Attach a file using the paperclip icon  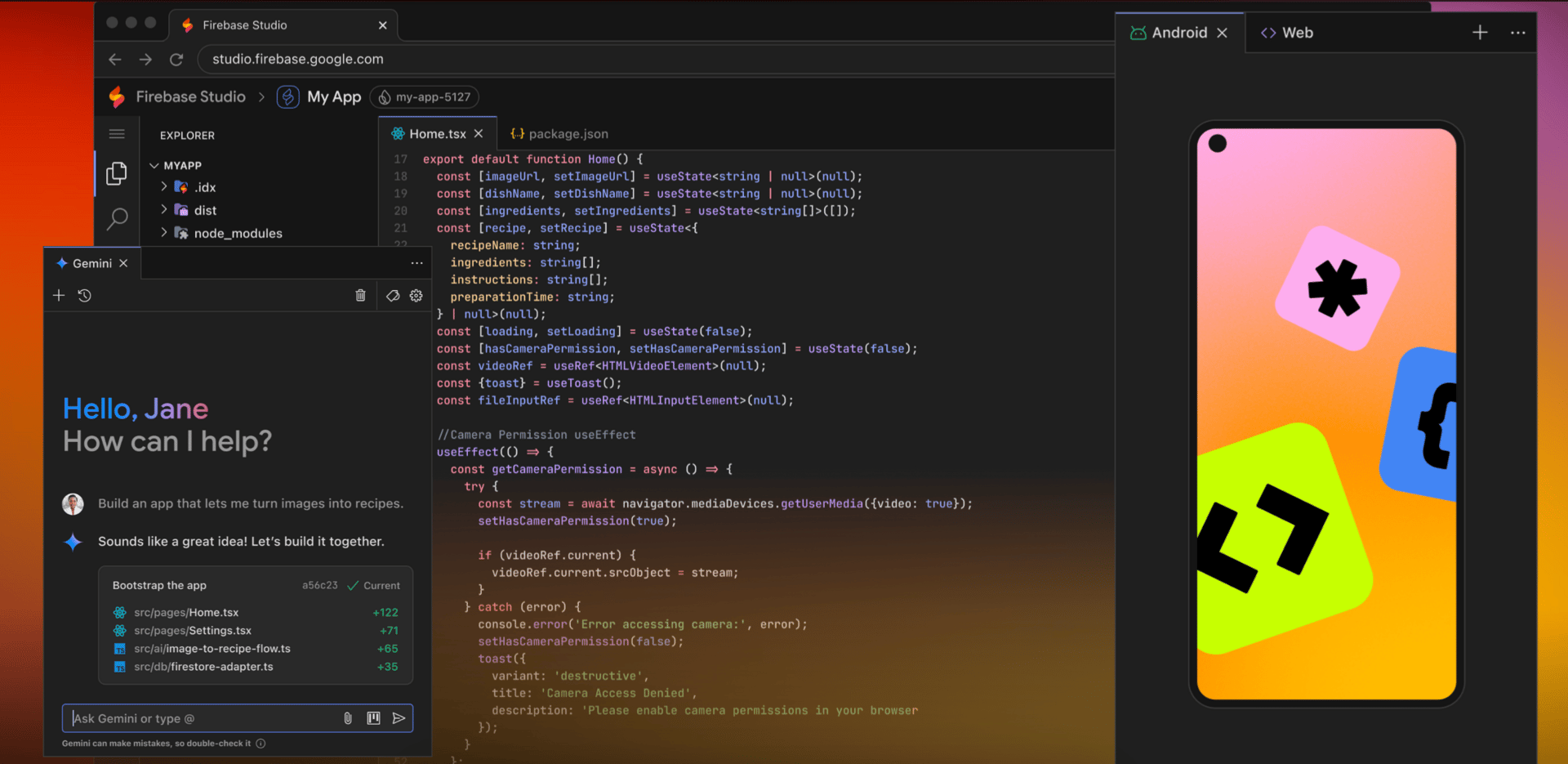coord(348,718)
